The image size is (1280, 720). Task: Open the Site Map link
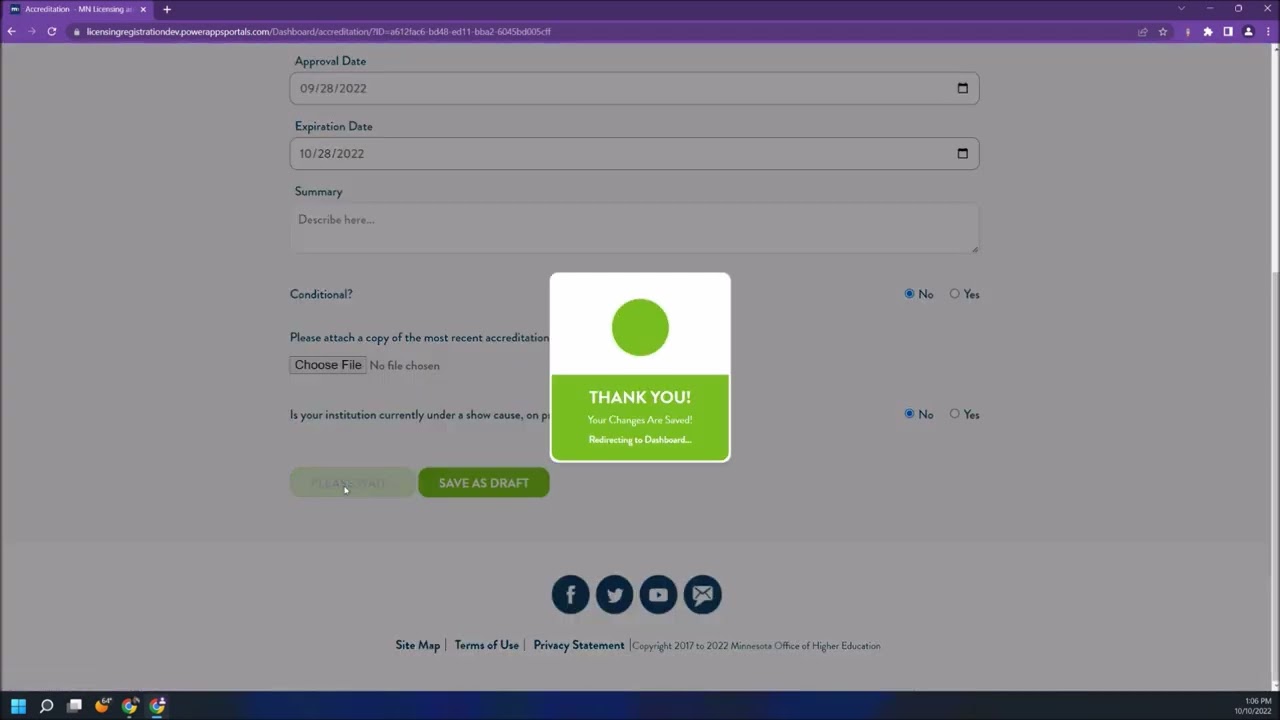coord(417,645)
